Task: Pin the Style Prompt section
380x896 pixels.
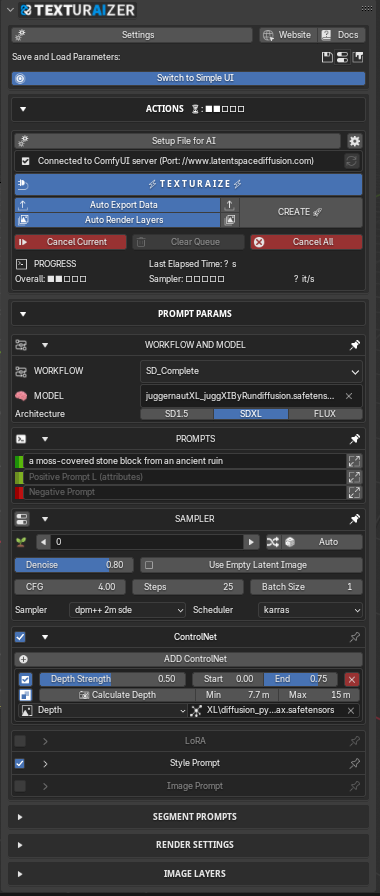Action: (355, 763)
